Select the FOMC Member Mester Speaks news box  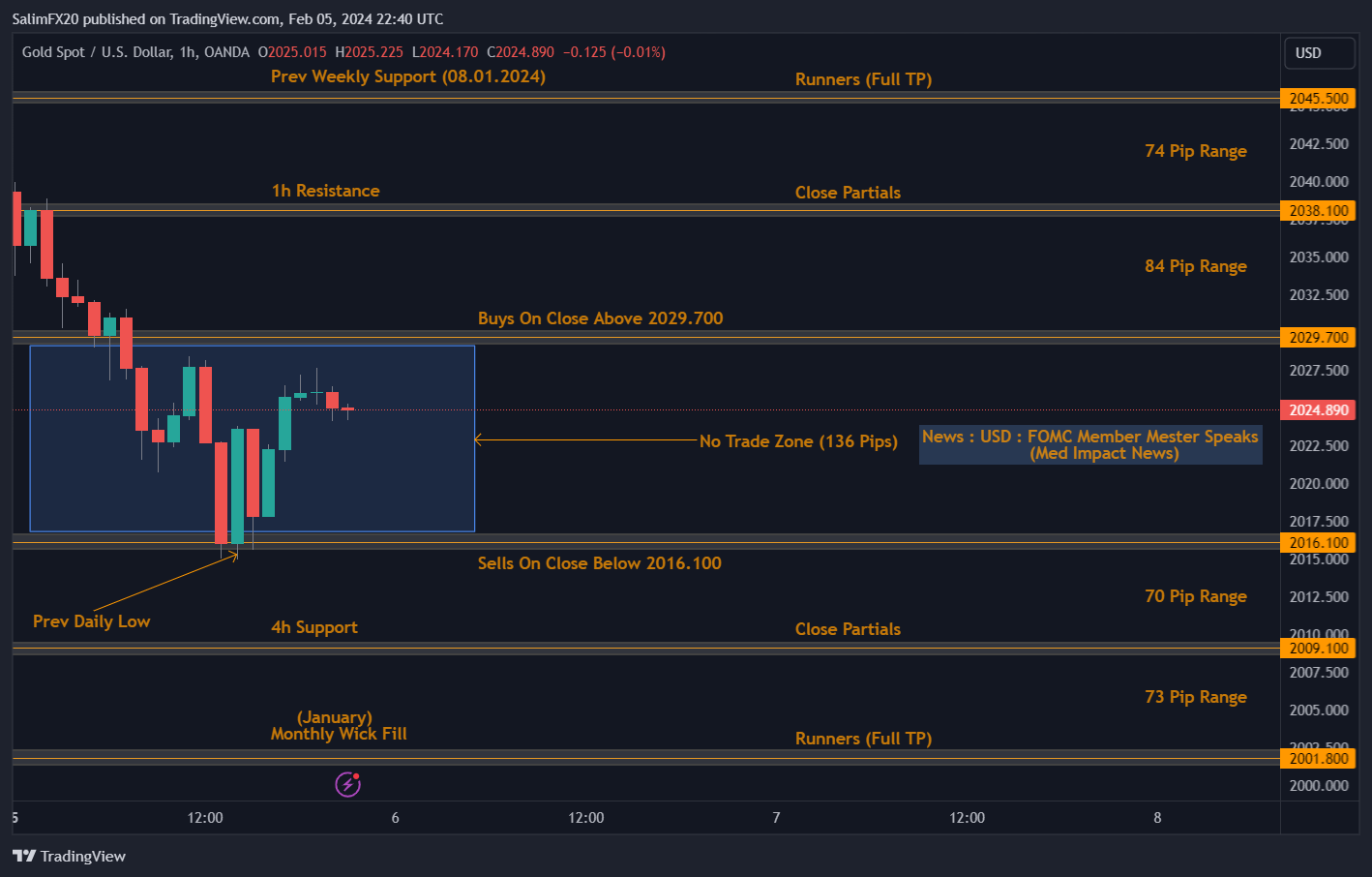[x=1089, y=444]
